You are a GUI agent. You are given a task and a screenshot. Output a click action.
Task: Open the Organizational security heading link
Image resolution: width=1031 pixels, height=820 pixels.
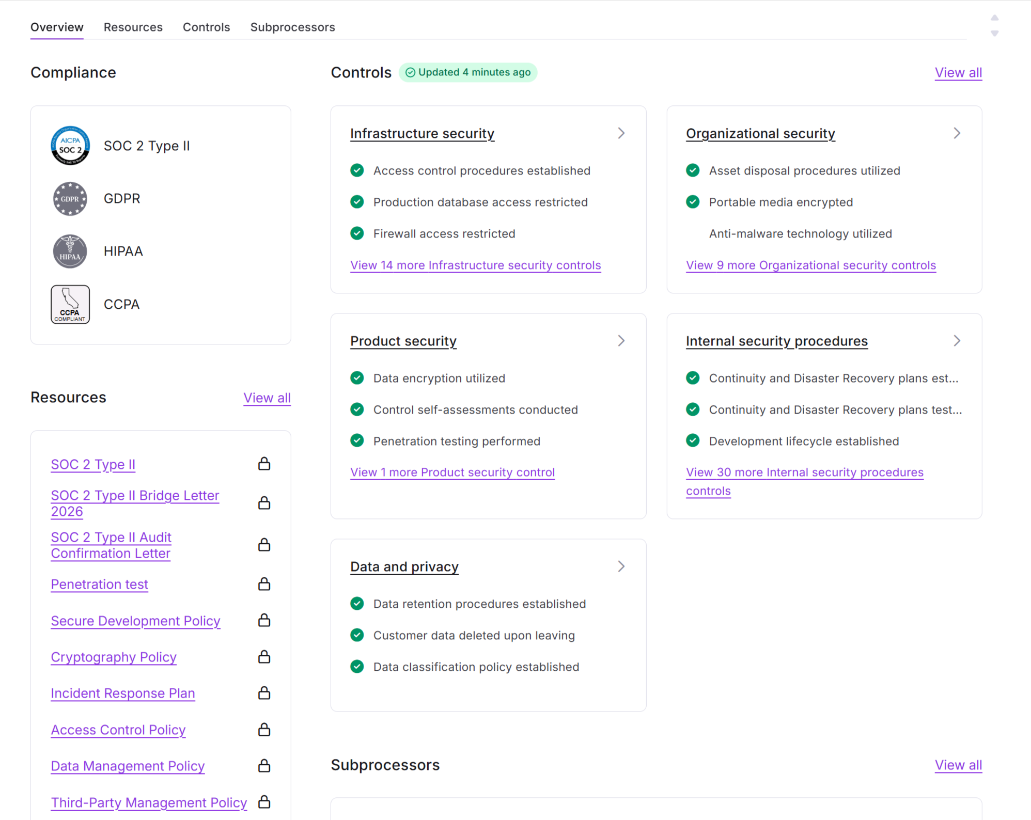tap(761, 133)
